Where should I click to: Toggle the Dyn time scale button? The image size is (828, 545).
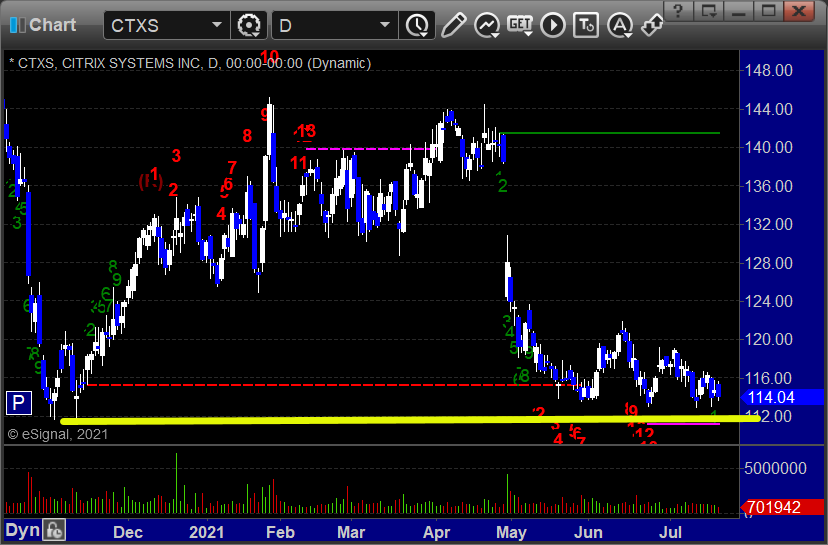22,530
